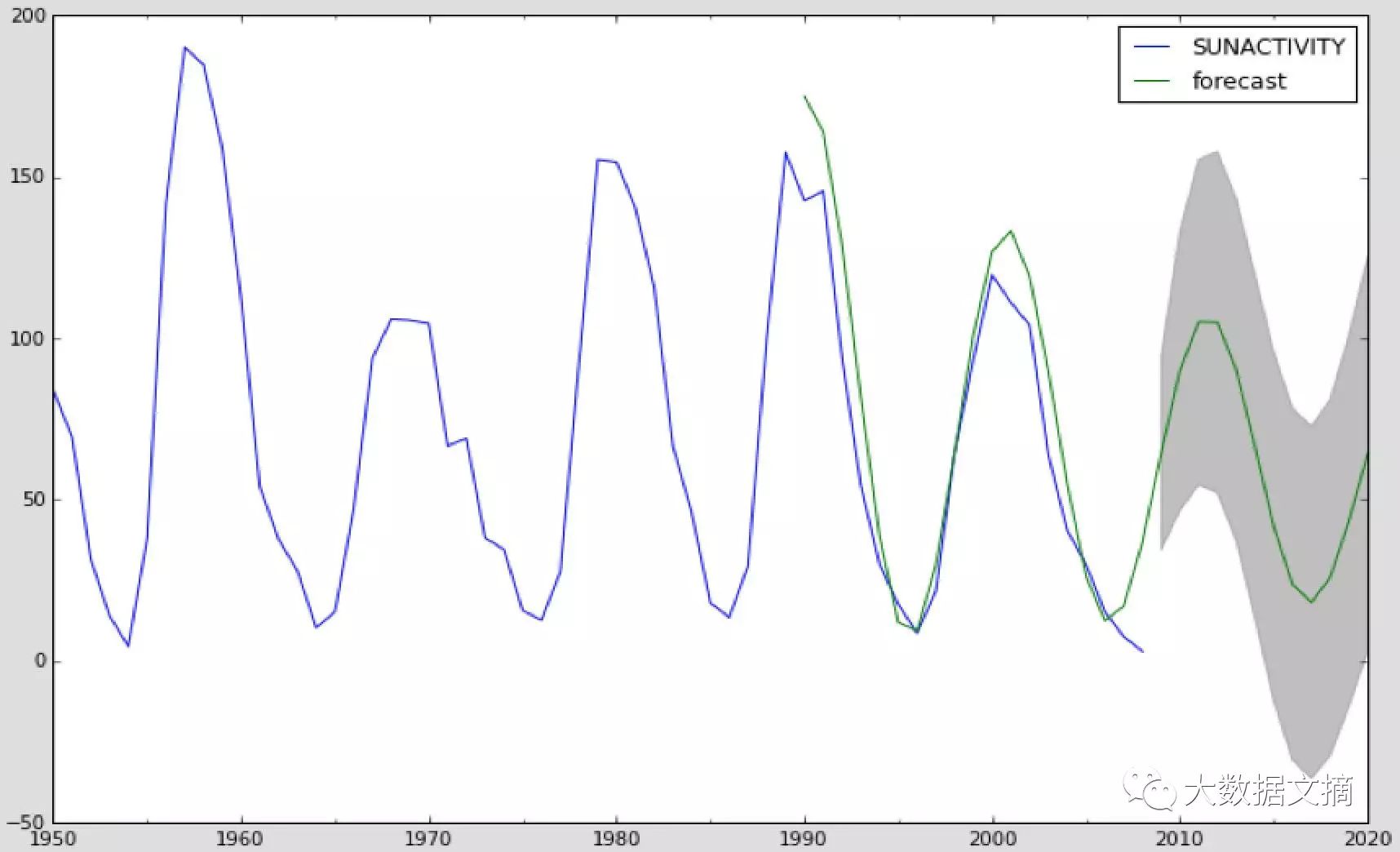Click the y-axis label 50

coord(34,499)
